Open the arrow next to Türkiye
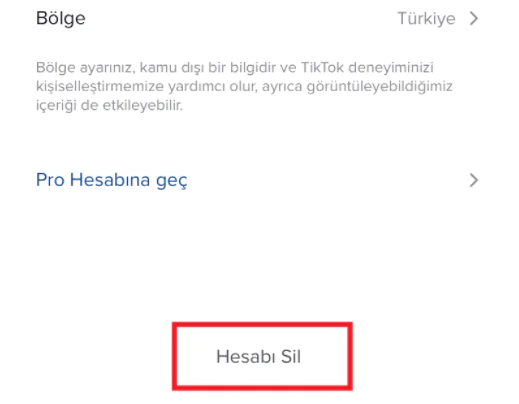Screen dimensions: 519x404 coord(474,18)
